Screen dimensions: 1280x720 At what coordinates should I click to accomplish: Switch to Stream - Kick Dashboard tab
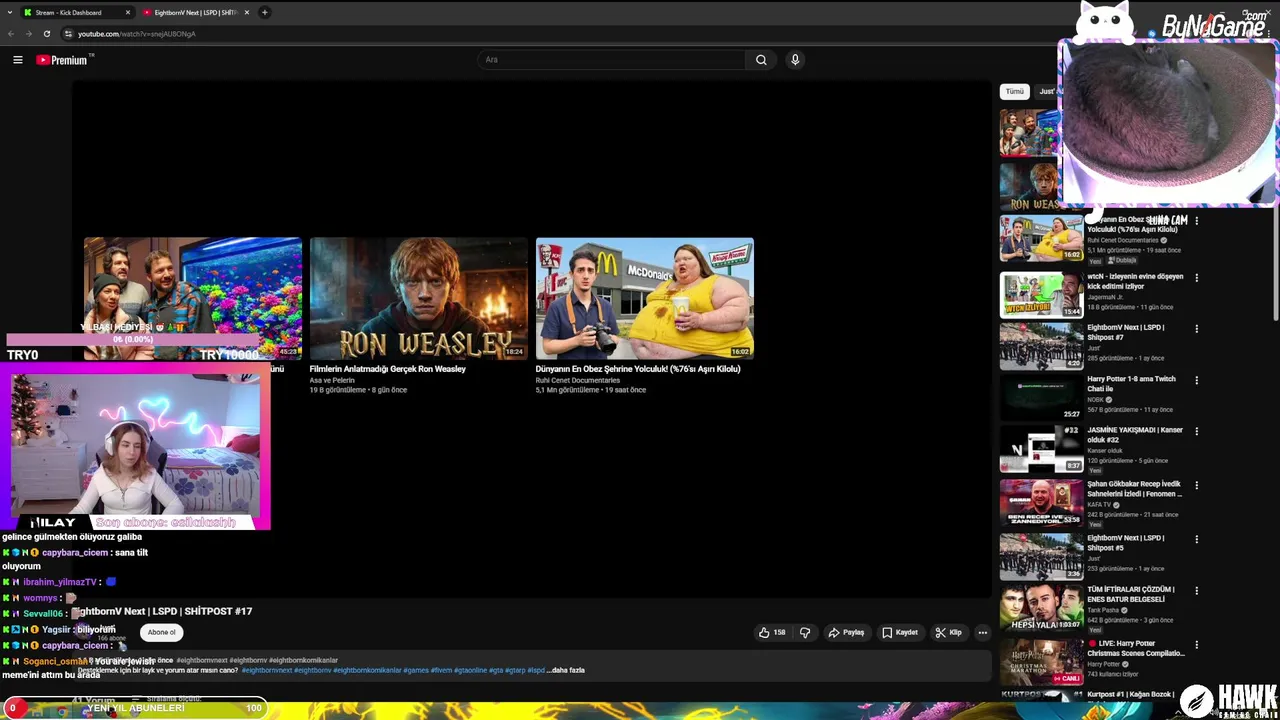pyautogui.click(x=78, y=13)
